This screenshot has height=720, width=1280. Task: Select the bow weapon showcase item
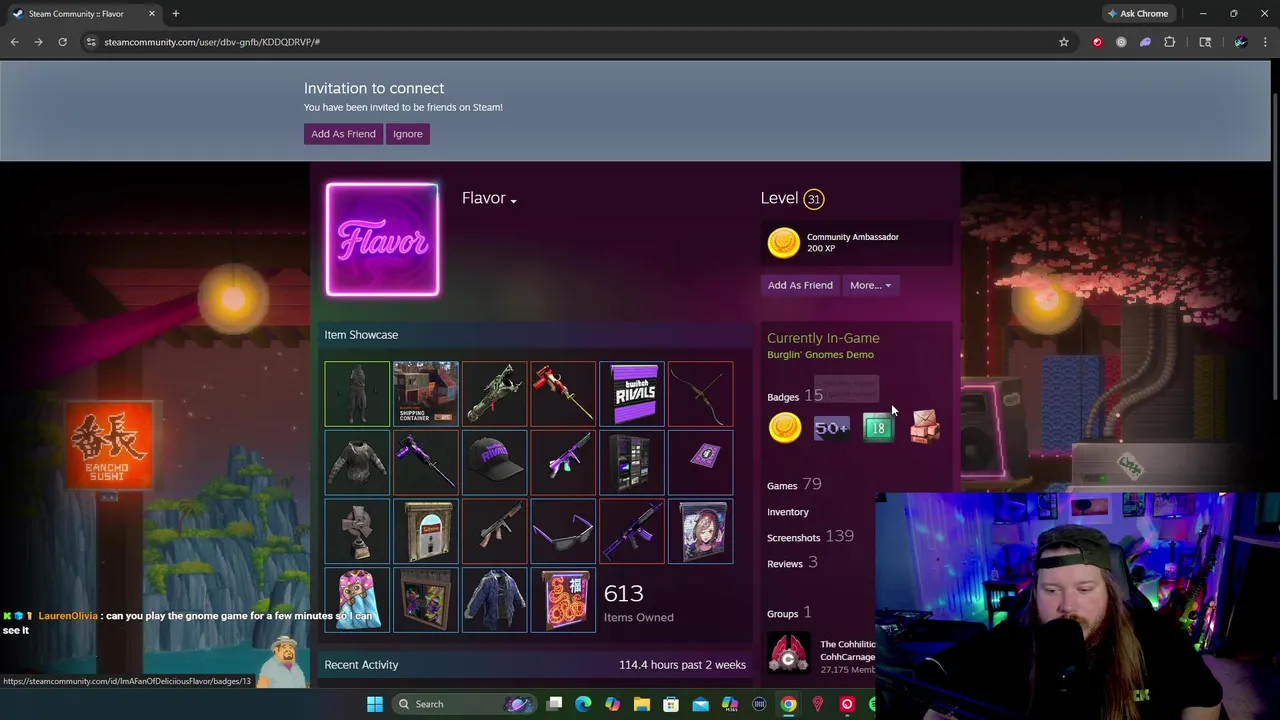(x=700, y=394)
